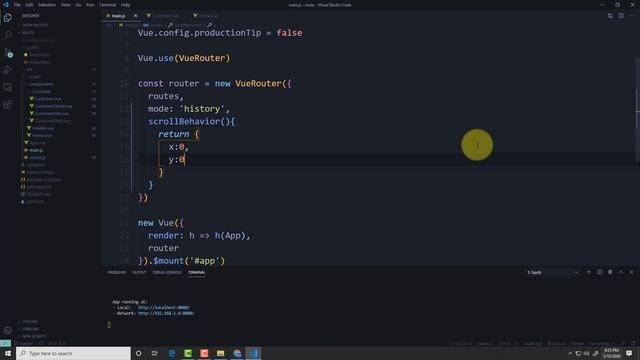Viewport: 640px width, 360px height.
Task: Open Manage gear at activity bar bottom
Action: point(8,330)
